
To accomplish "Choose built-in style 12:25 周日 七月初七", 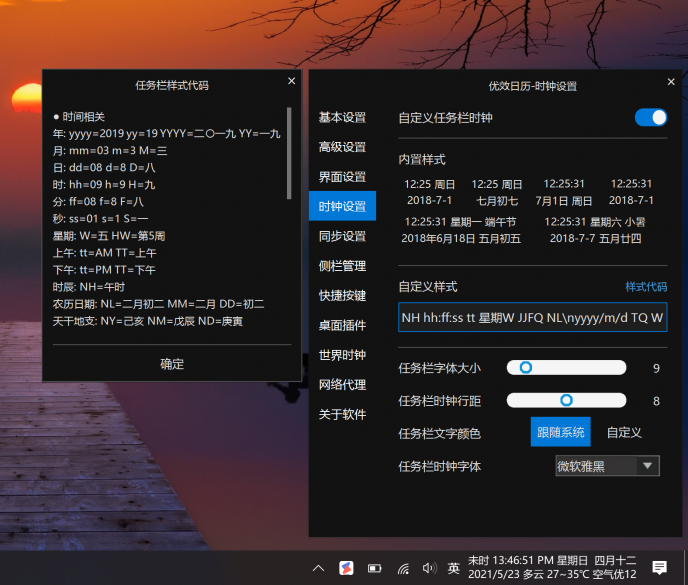I will tap(497, 192).
